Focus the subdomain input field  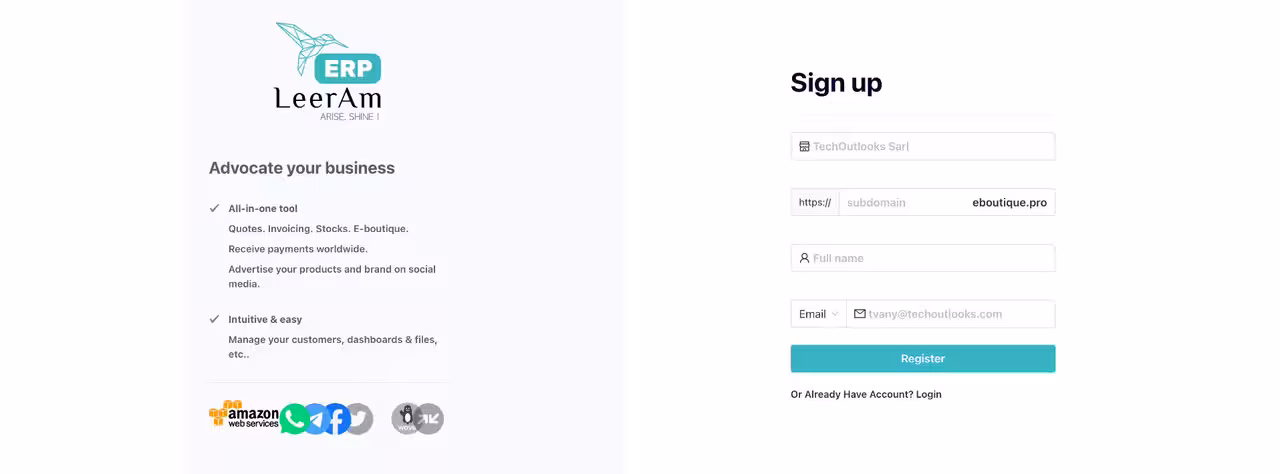pos(905,202)
